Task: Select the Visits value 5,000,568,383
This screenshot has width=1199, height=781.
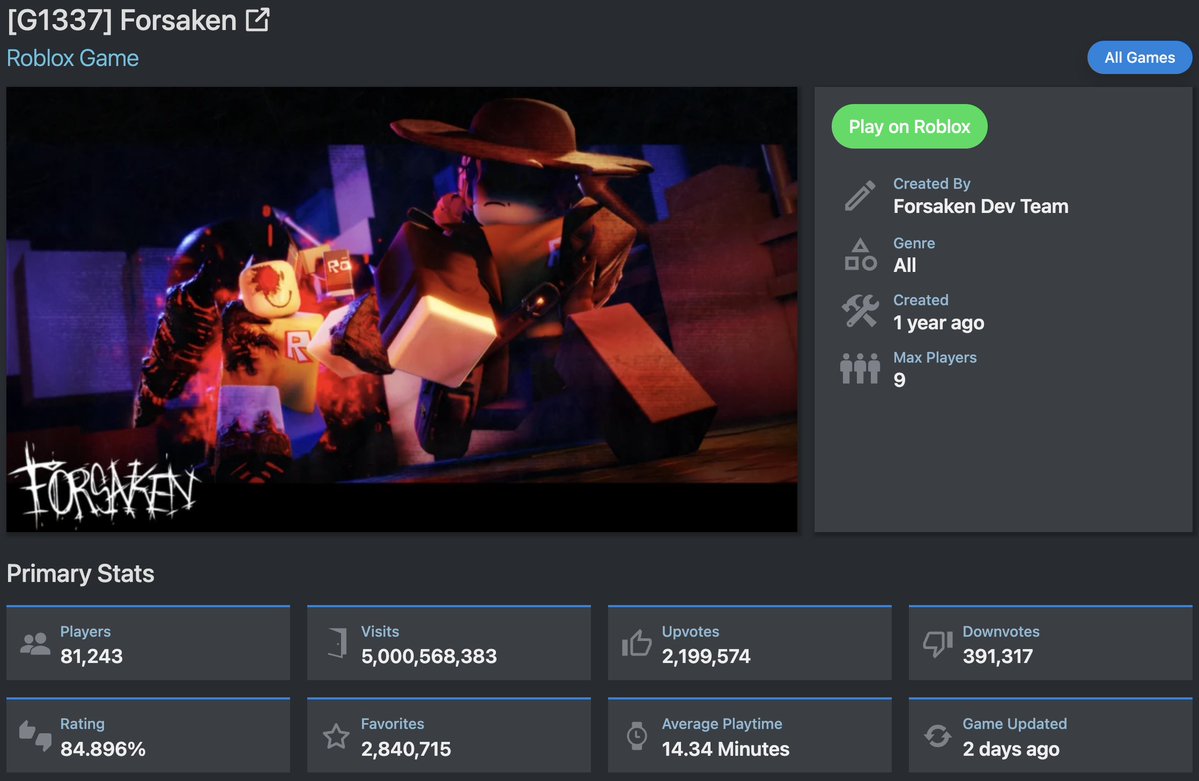Action: [x=429, y=656]
